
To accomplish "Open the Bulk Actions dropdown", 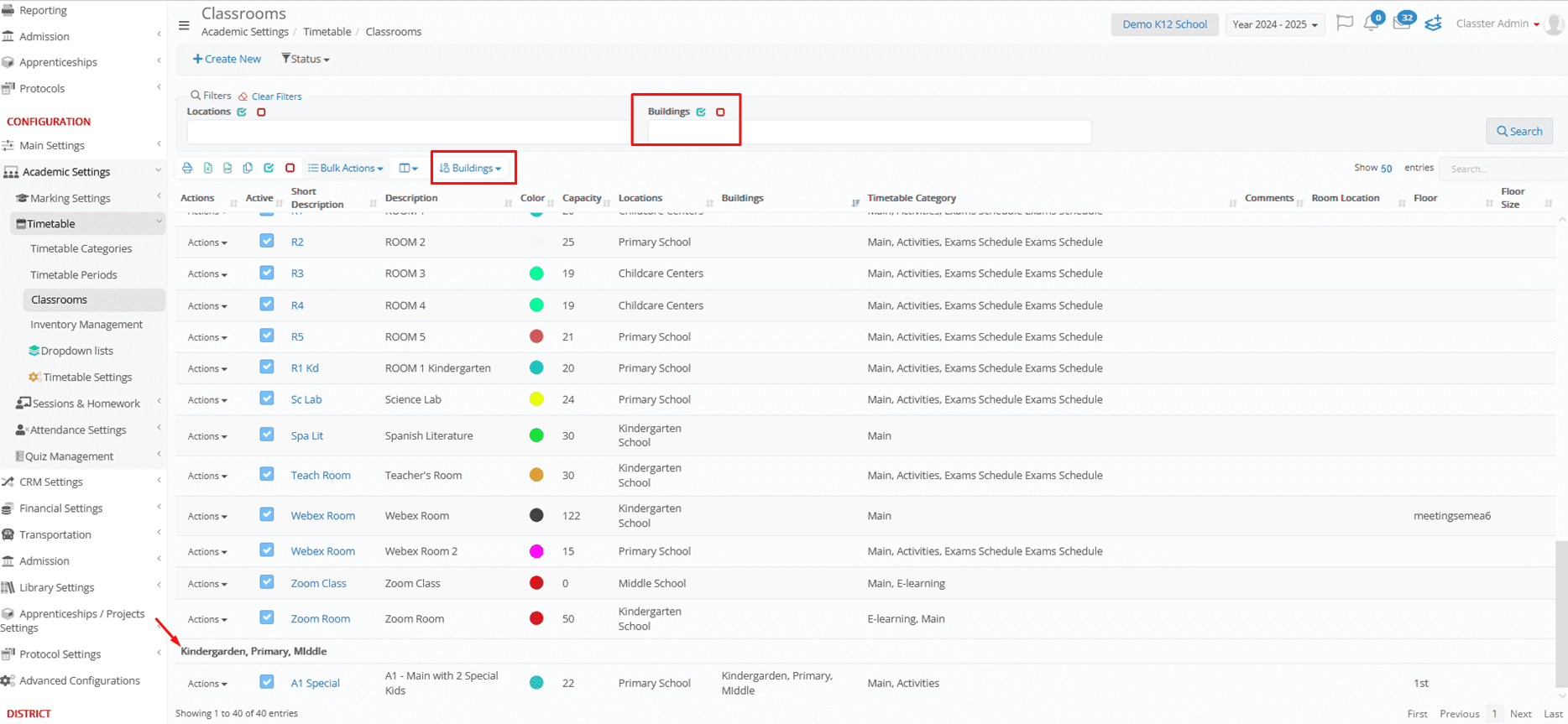I will [346, 168].
